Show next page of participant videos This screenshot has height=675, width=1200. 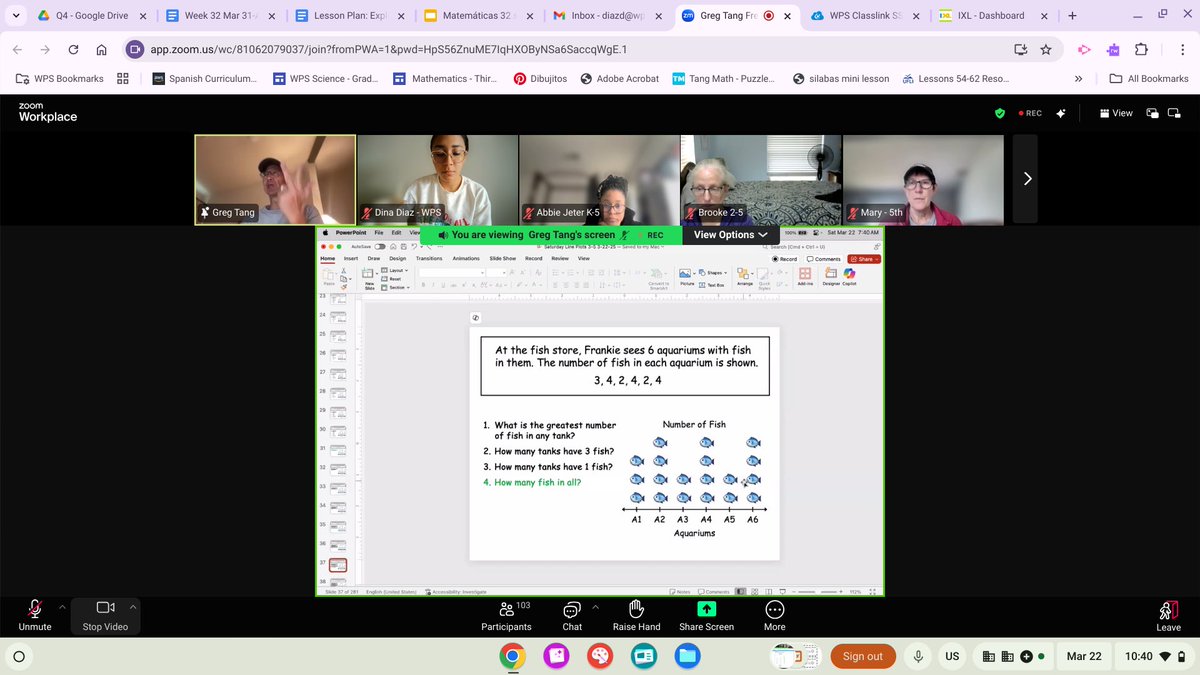1027,179
